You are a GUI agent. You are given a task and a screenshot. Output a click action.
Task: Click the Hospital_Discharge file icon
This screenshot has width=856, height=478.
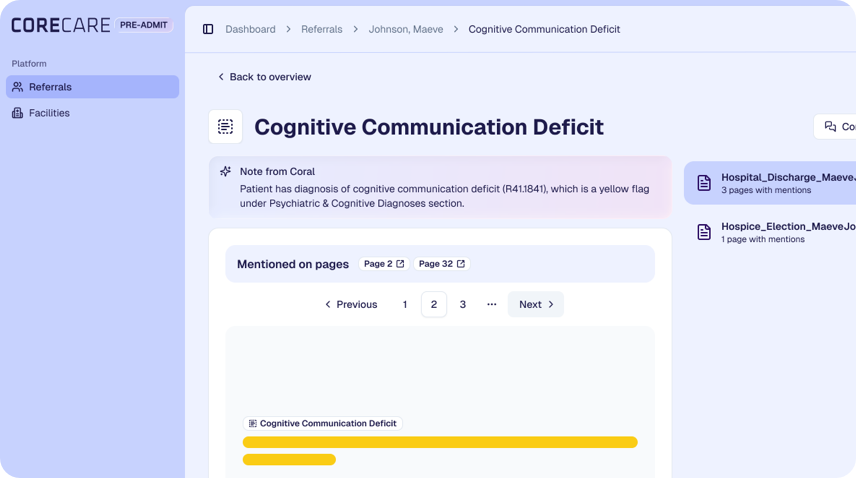[704, 183]
